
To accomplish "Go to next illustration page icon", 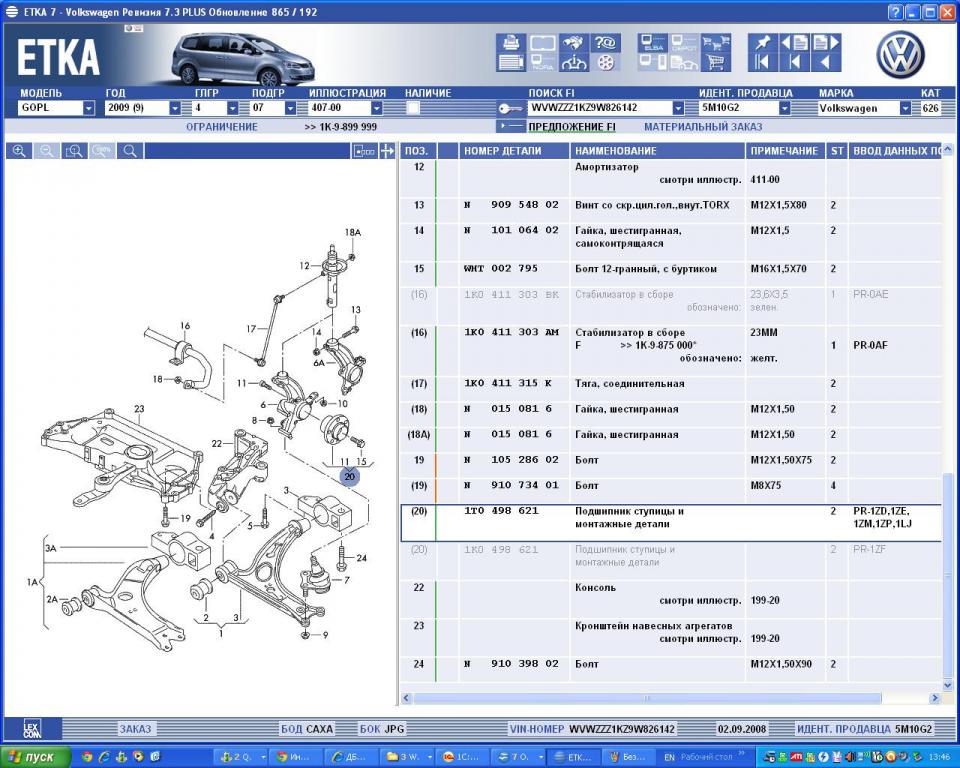I will tap(825, 43).
